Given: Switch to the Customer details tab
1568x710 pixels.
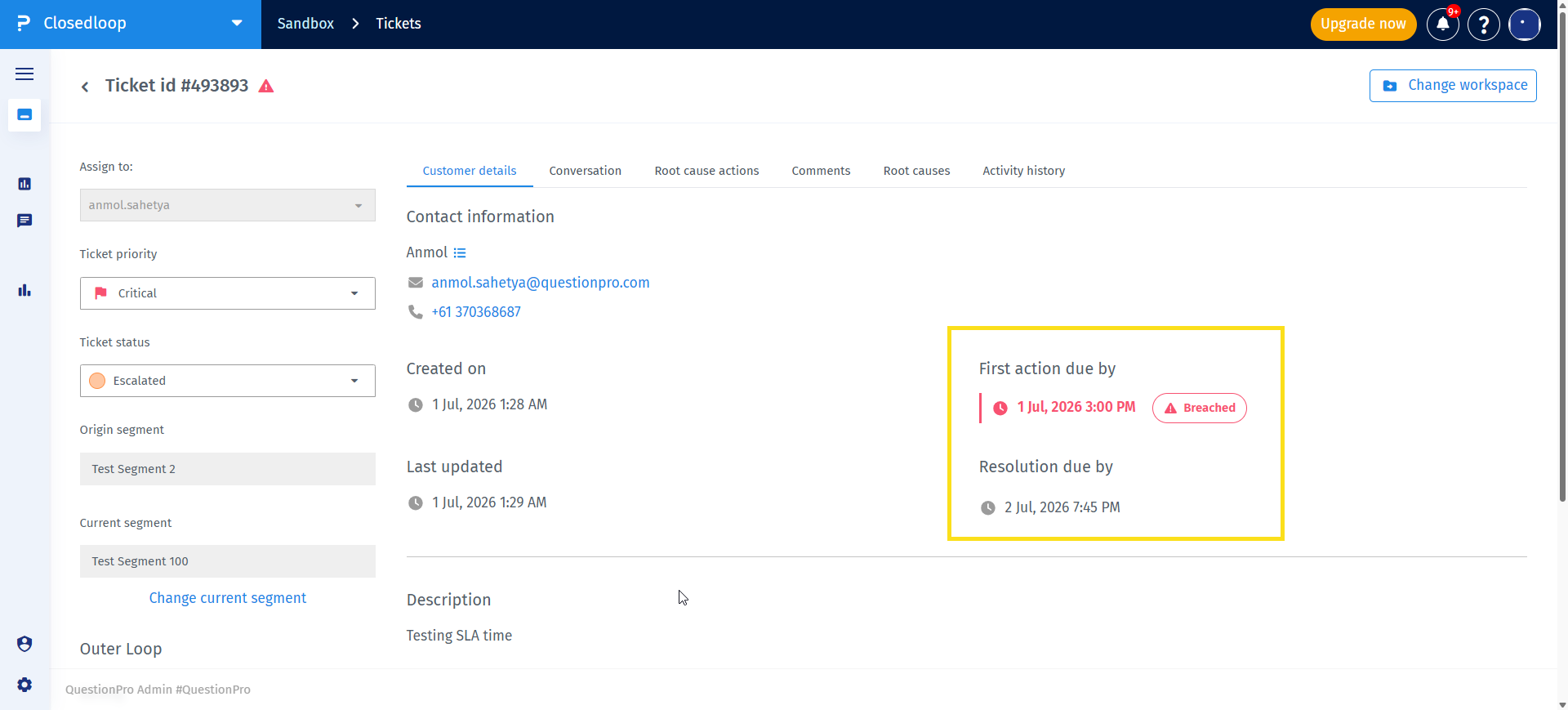Looking at the screenshot, I should coord(470,171).
